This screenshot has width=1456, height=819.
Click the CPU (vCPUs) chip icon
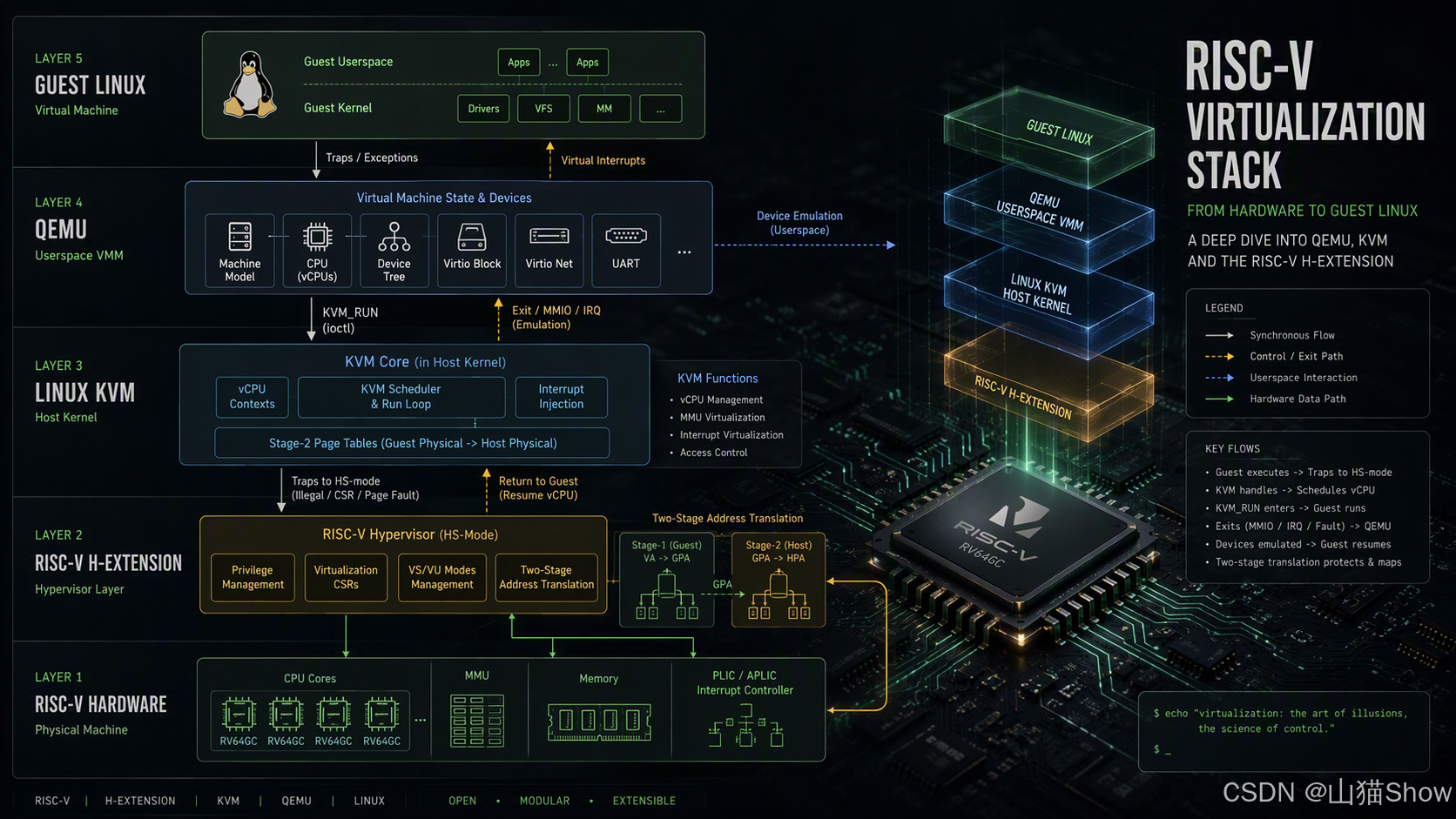(x=317, y=237)
